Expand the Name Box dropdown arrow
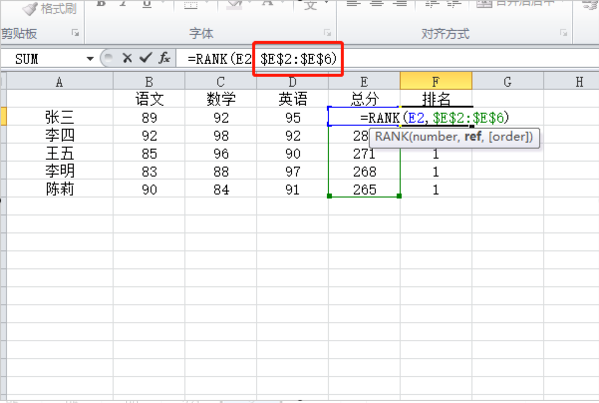This screenshot has height=403, width=599. [90, 59]
